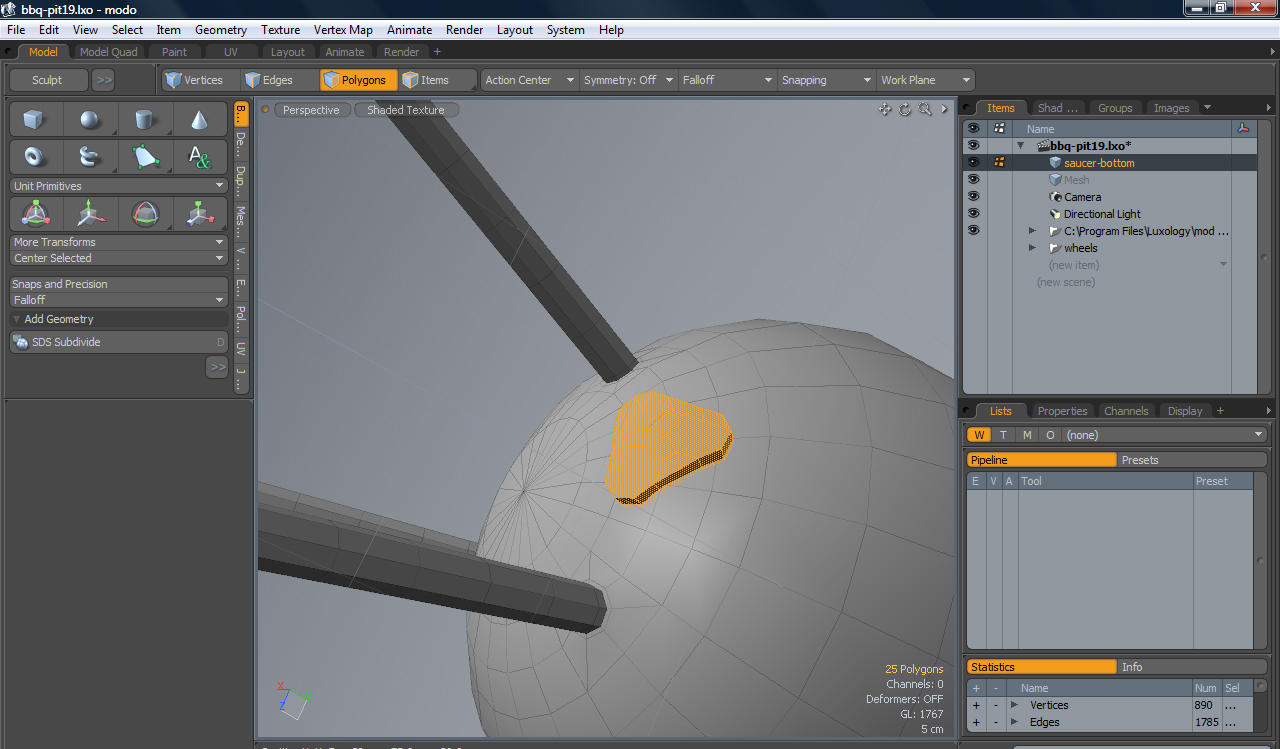Click the viewport zoom magnifier icon
This screenshot has width=1280, height=749.
pyautogui.click(x=925, y=109)
